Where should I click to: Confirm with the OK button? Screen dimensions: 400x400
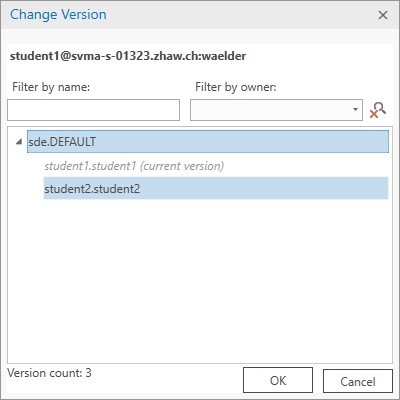278,380
